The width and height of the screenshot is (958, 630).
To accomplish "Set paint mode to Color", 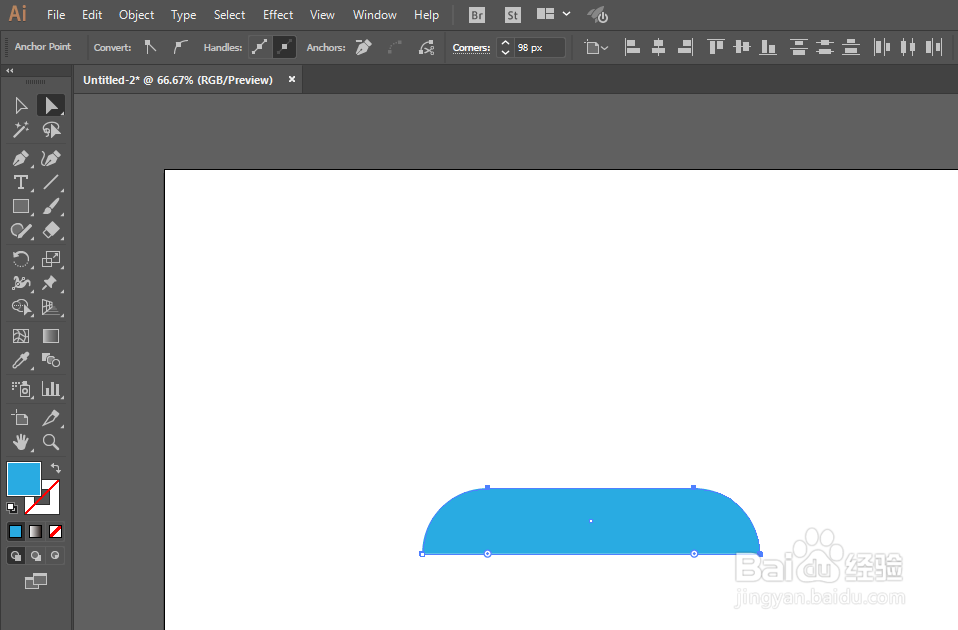I will coord(15,532).
